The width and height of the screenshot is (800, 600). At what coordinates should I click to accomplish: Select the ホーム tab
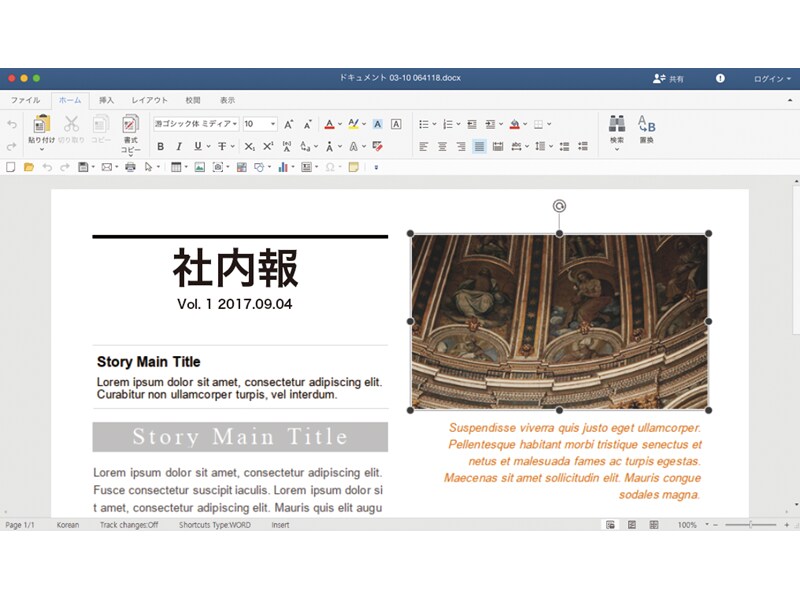click(70, 100)
